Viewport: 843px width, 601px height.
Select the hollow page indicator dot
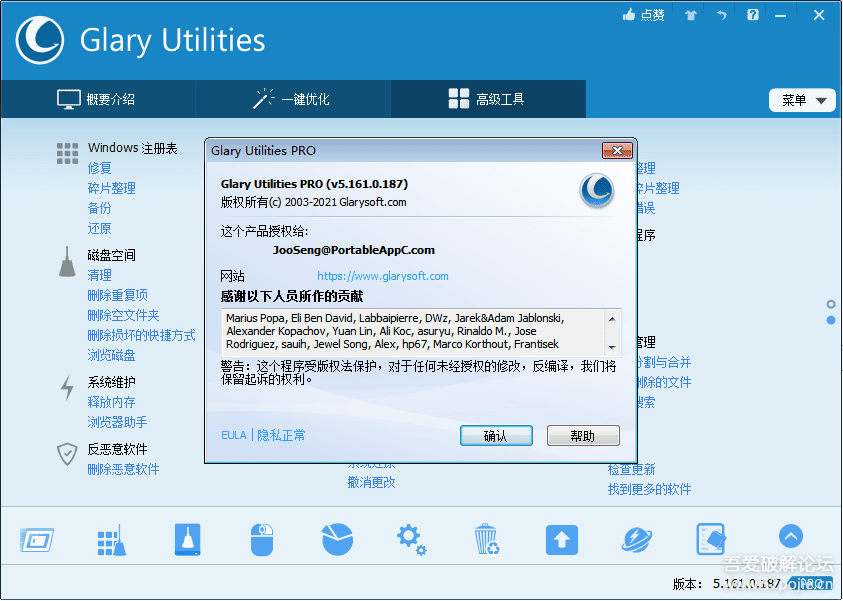[x=831, y=304]
